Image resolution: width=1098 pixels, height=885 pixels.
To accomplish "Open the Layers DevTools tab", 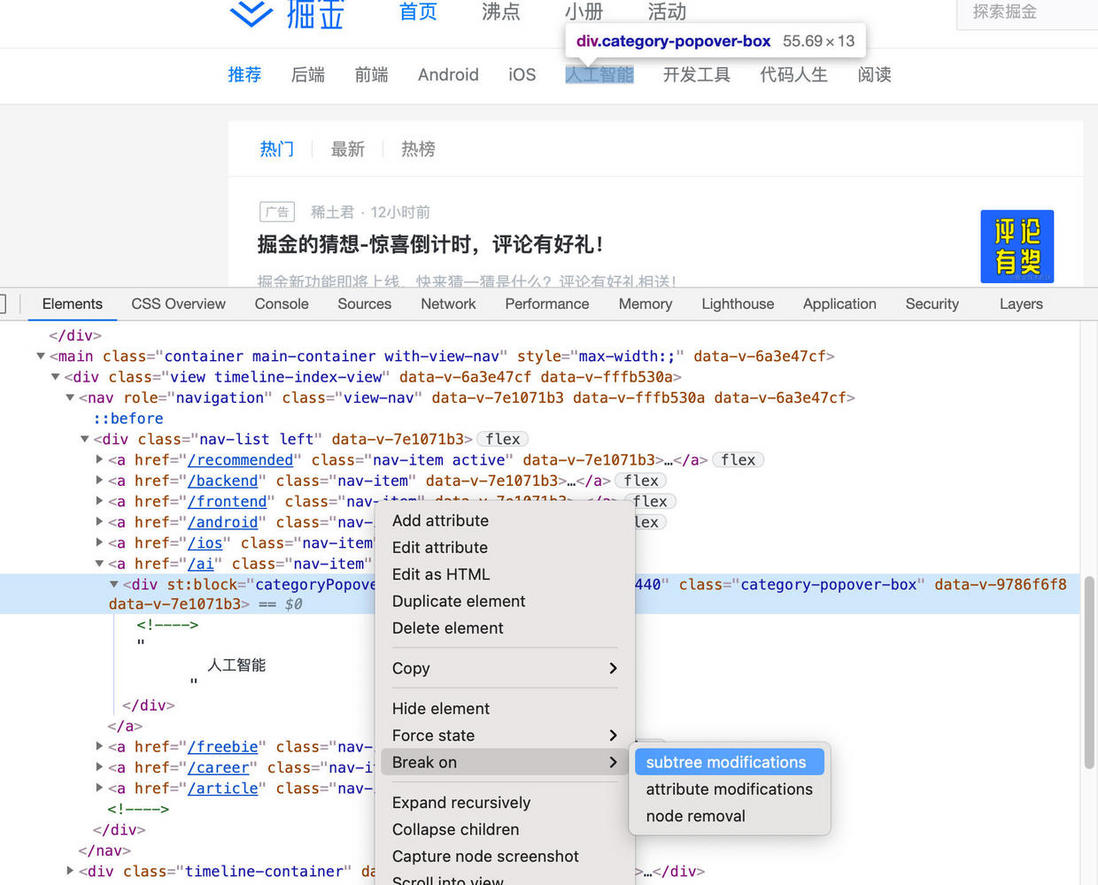I will [1021, 304].
